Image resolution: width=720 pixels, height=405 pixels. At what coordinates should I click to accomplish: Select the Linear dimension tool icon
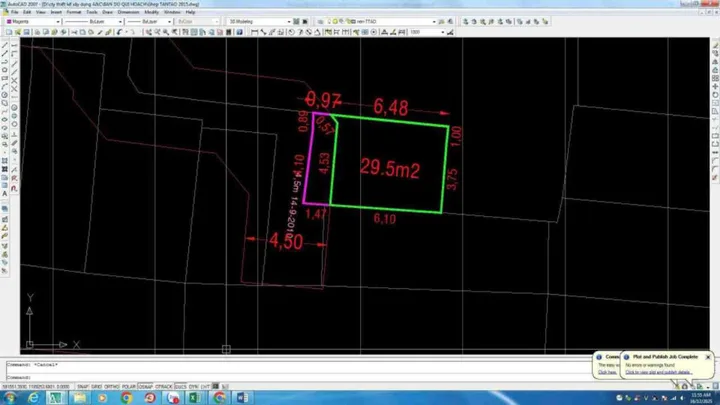tap(255, 32)
